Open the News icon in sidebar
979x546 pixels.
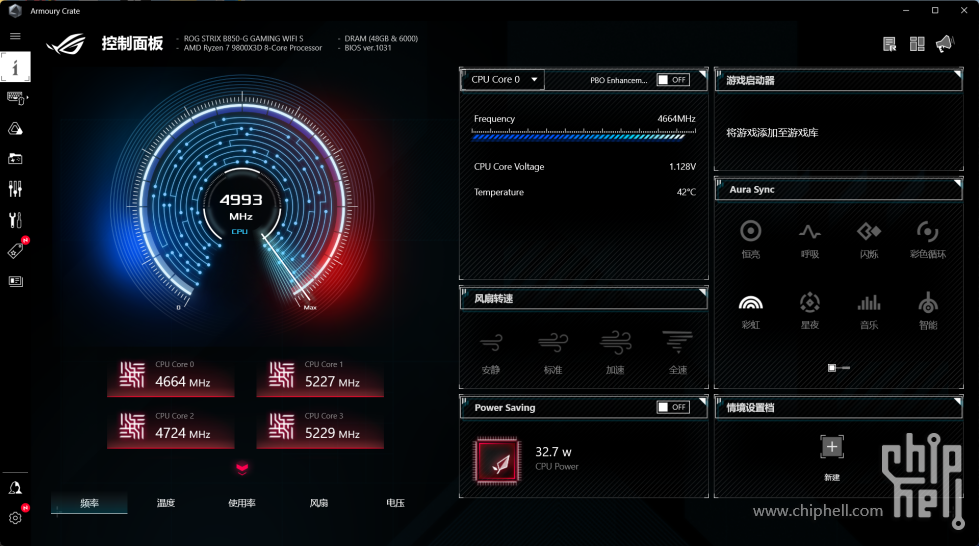(16, 281)
